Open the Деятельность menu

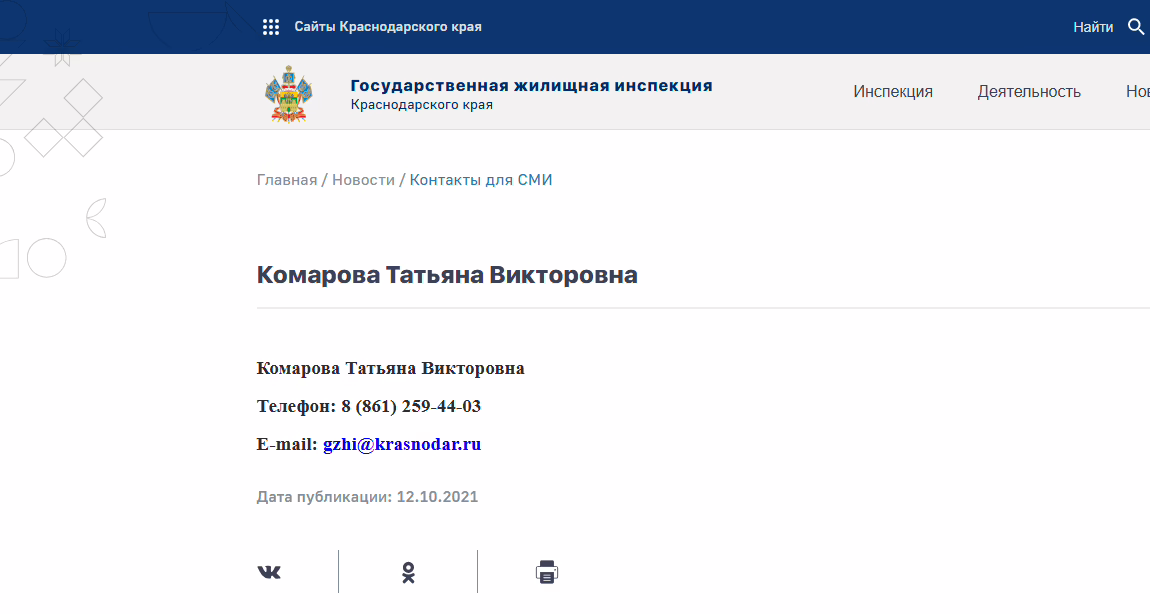pyautogui.click(x=1029, y=92)
